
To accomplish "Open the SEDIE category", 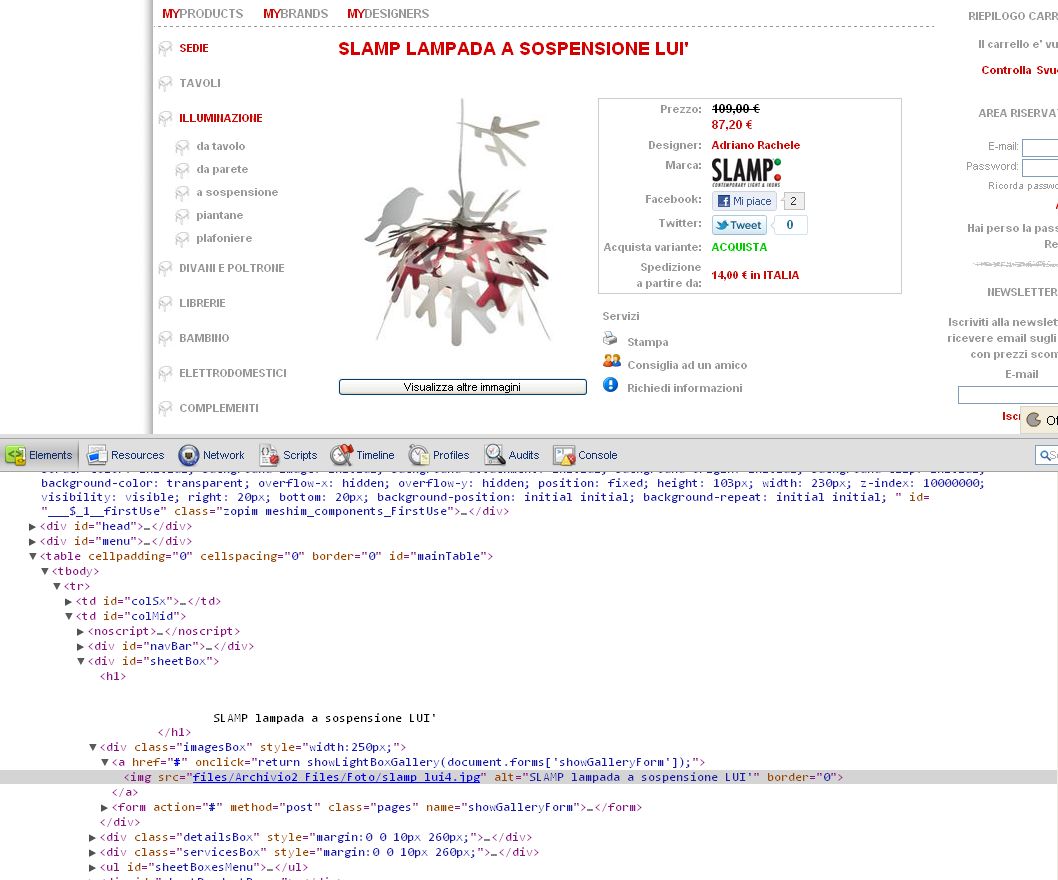I will pyautogui.click(x=194, y=48).
